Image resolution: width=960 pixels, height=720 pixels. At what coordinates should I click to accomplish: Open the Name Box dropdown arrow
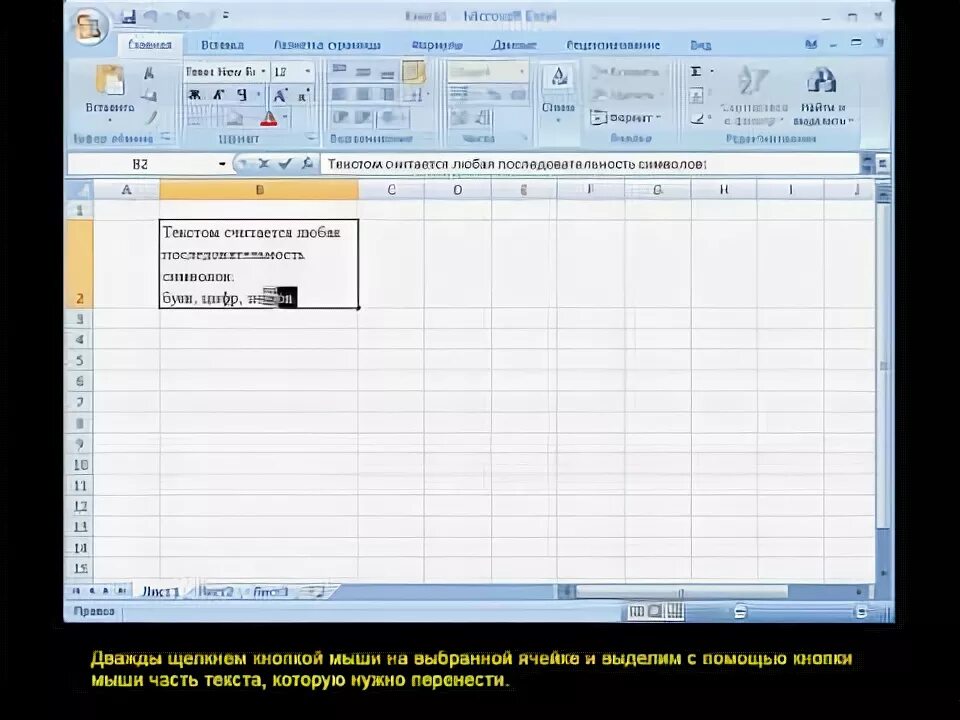[x=222, y=164]
